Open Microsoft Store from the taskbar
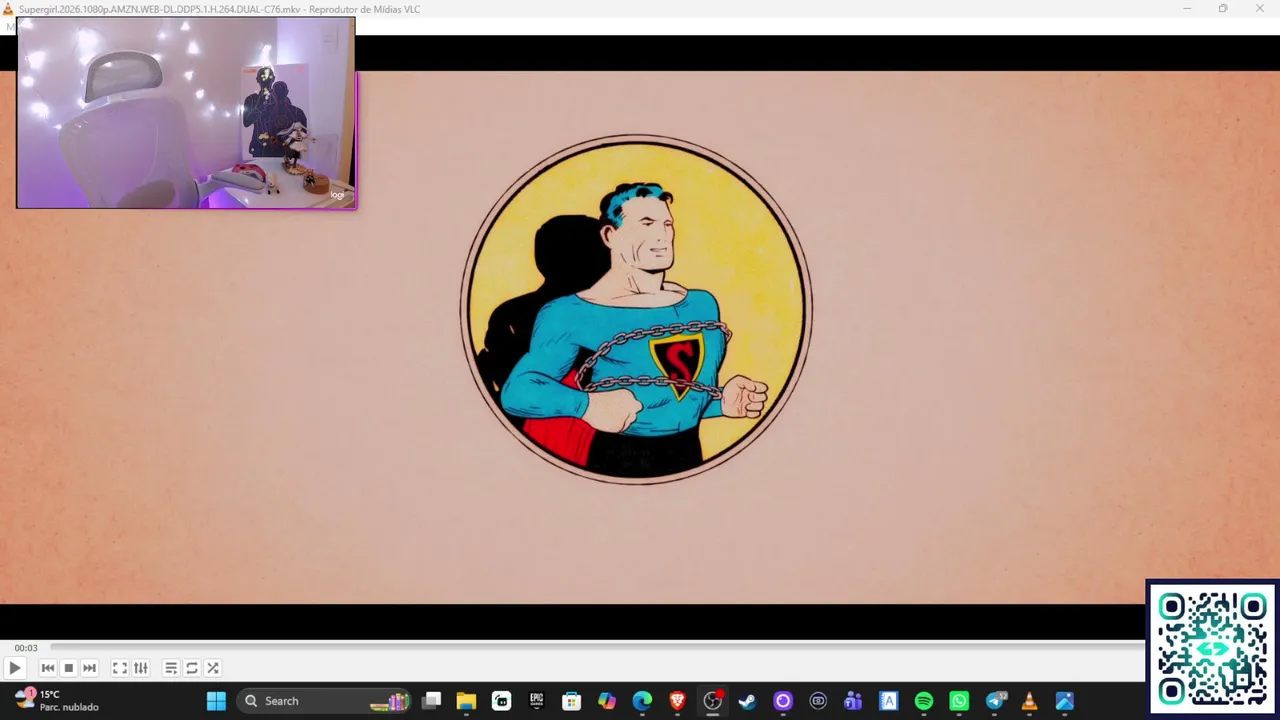1280x720 pixels. [x=571, y=701]
